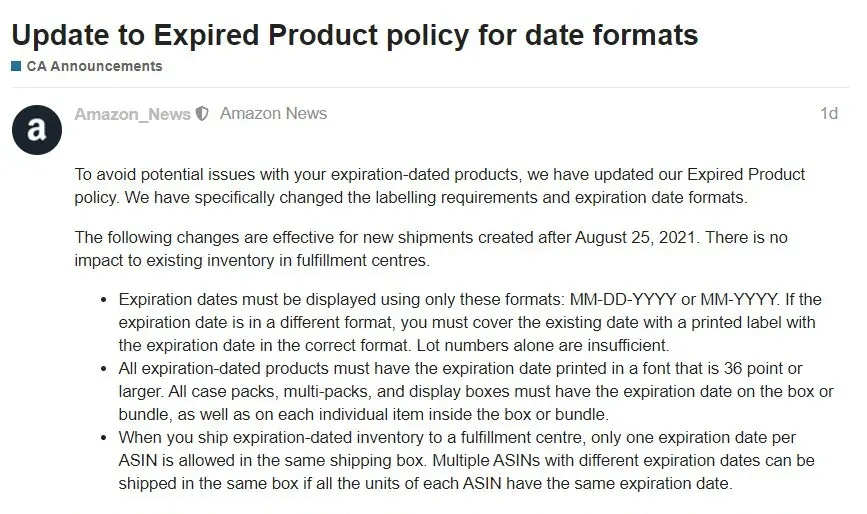
Task: Open the Amazon_News username link
Action: pos(132,114)
